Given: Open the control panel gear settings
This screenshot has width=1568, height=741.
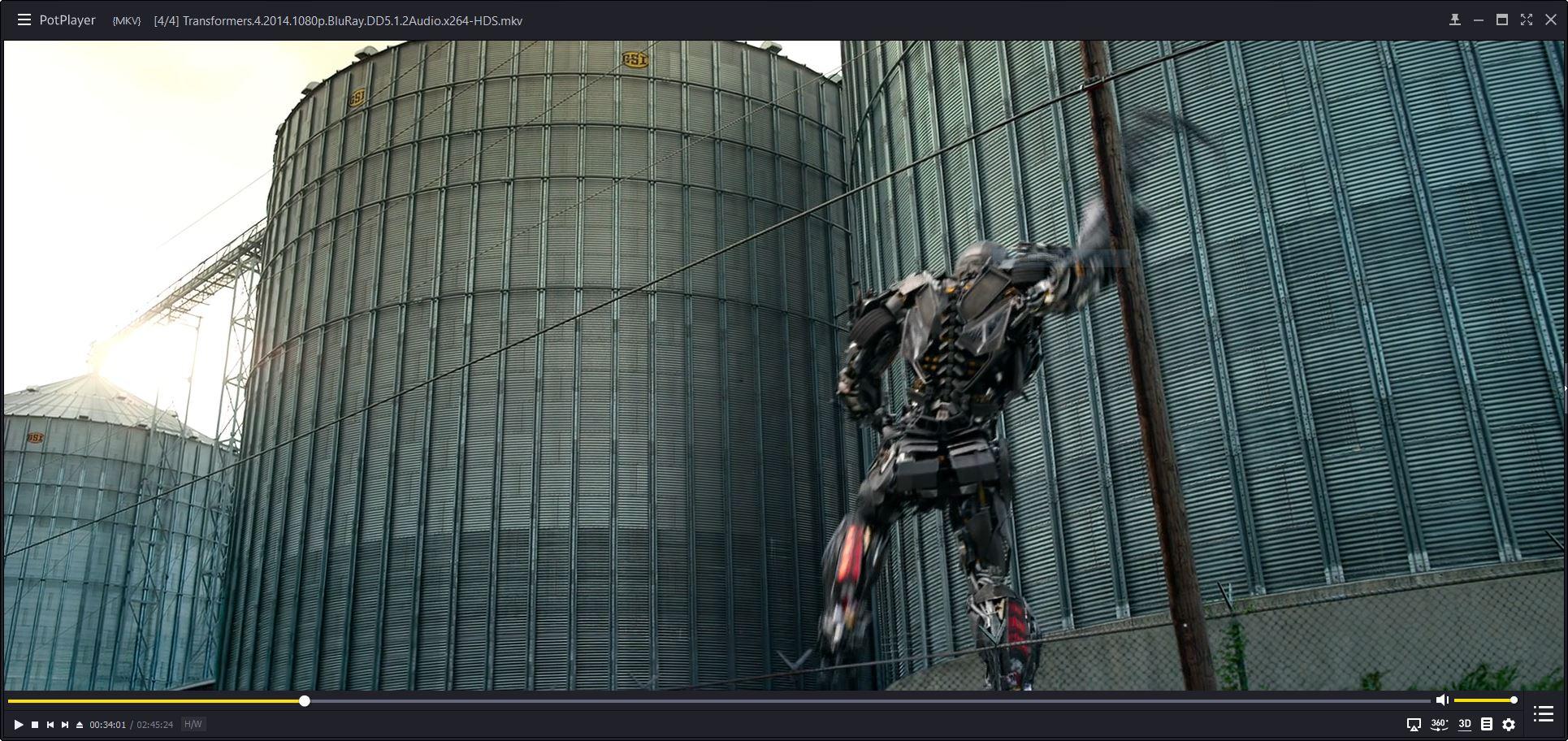Looking at the screenshot, I should pyautogui.click(x=1509, y=724).
